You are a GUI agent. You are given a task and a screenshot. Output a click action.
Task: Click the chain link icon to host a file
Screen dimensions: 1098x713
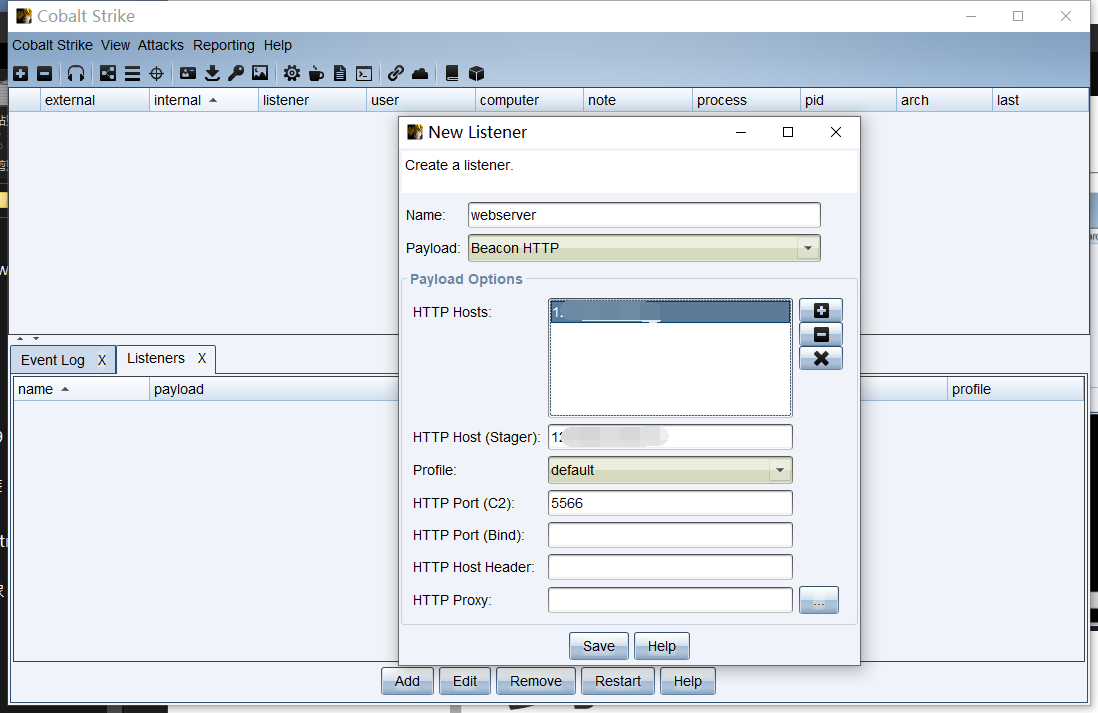pyautogui.click(x=396, y=73)
